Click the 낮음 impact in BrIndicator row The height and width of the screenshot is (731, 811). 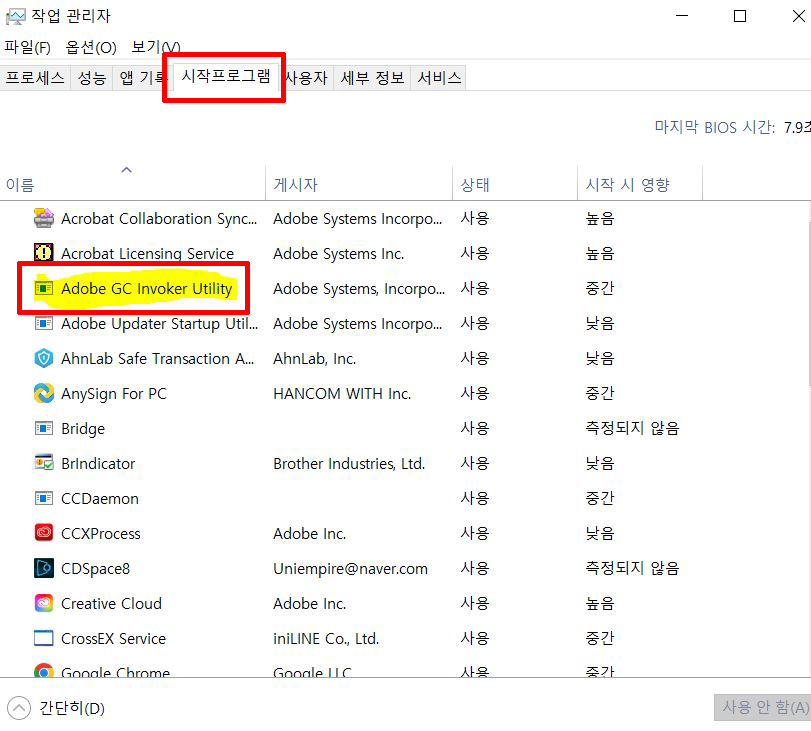pos(600,463)
